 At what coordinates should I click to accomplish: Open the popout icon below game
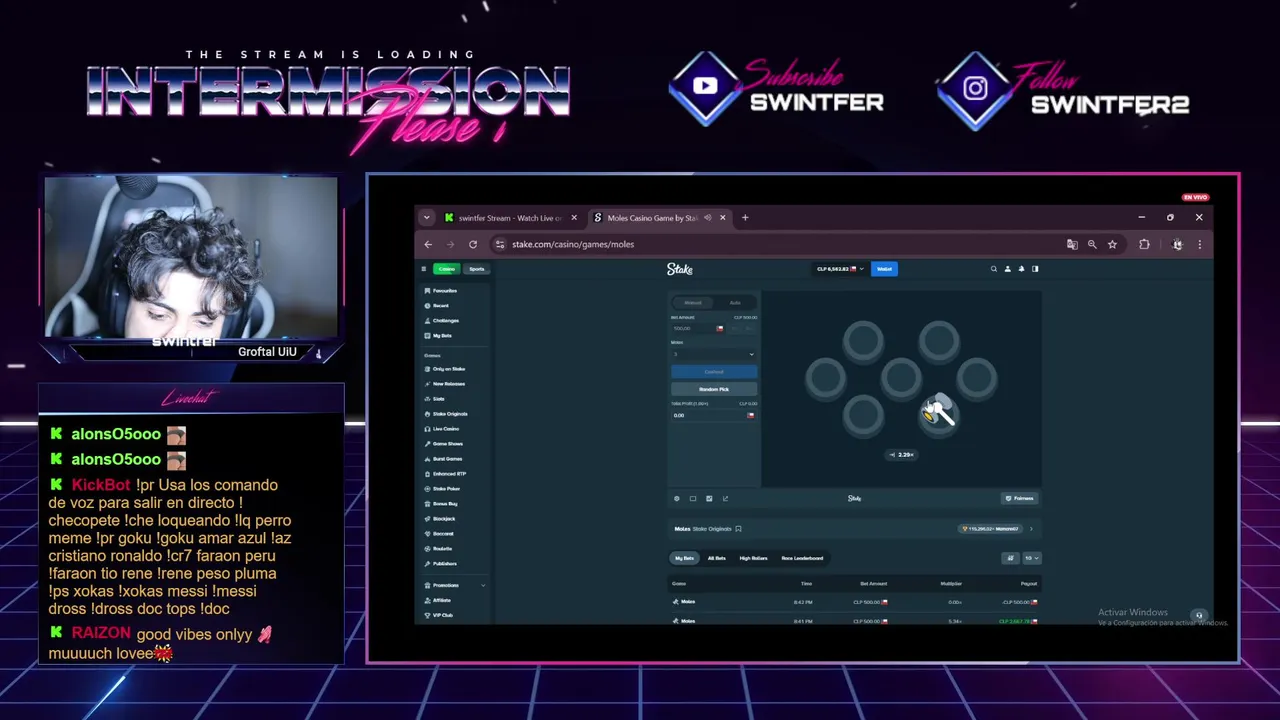coord(725,498)
